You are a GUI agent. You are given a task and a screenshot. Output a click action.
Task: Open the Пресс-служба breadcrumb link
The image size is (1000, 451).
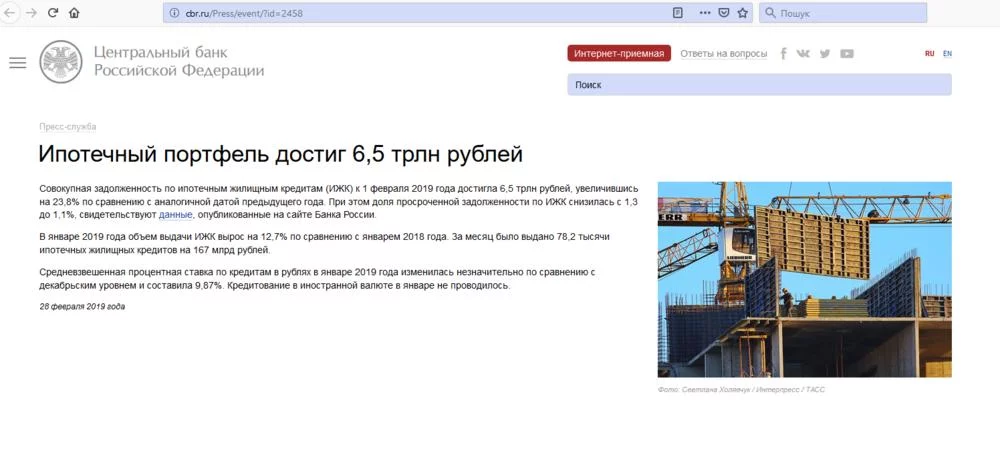(68, 127)
